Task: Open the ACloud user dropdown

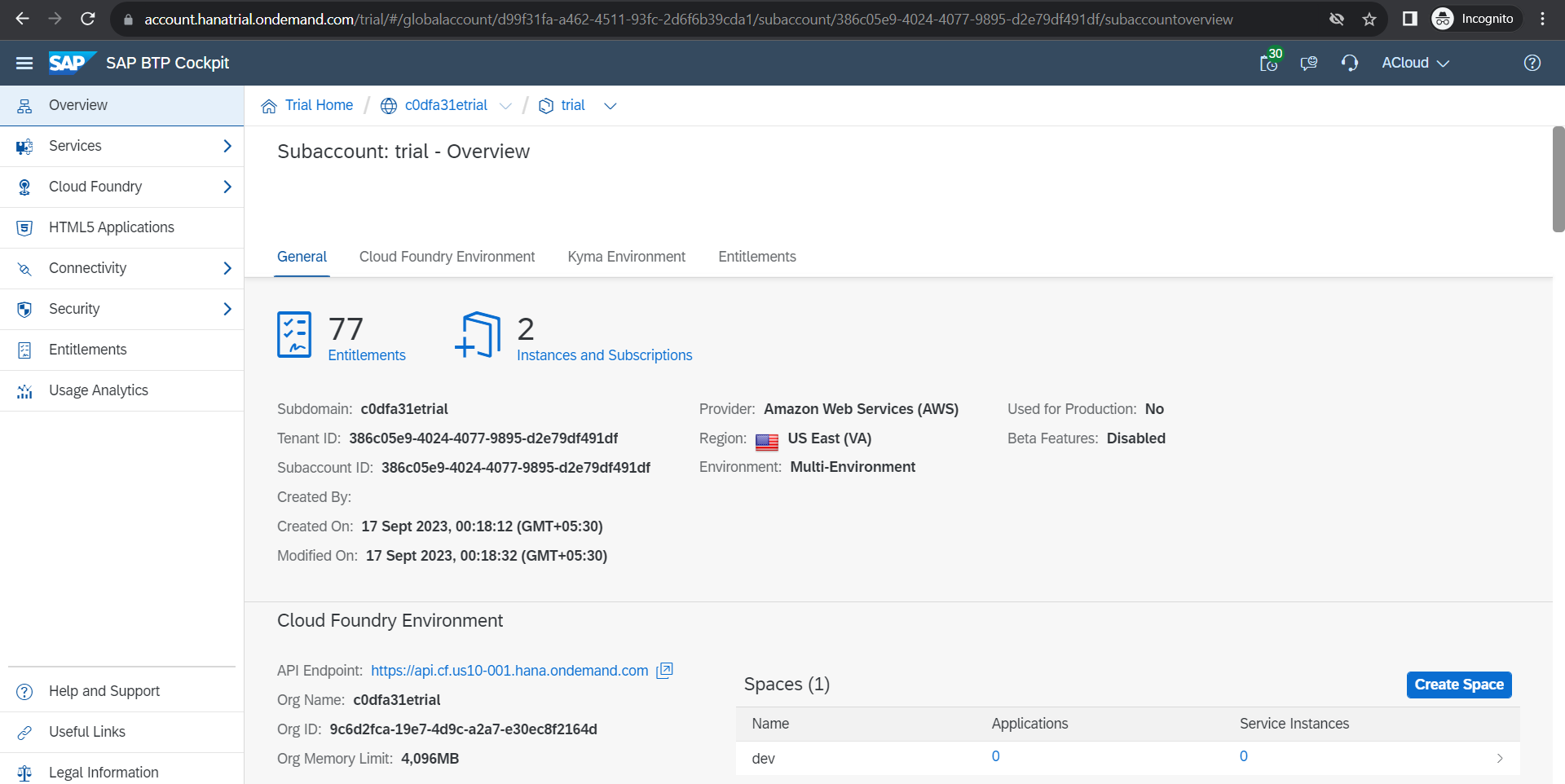Action: [x=1415, y=63]
